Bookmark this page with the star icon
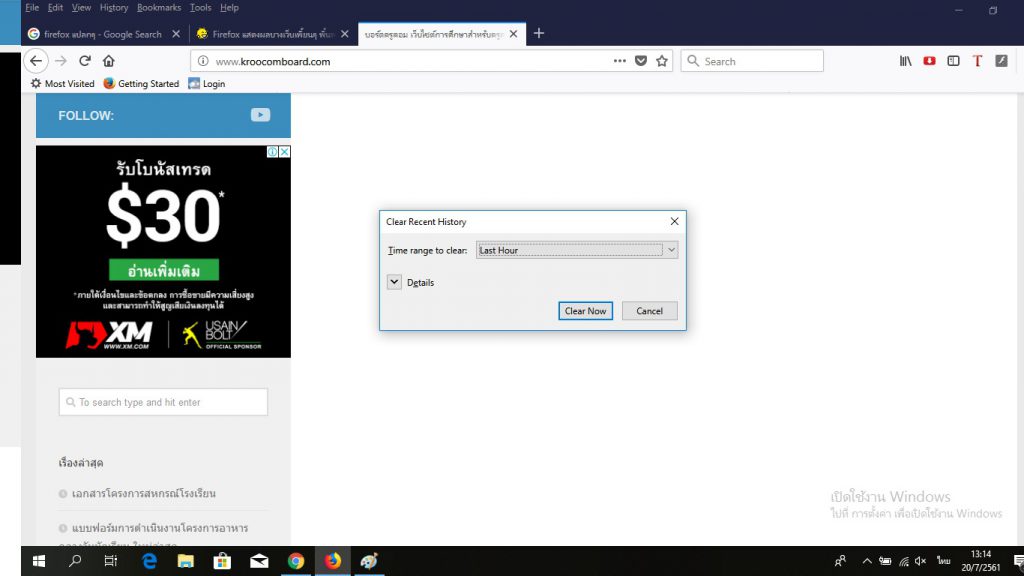This screenshot has width=1024, height=576. tap(661, 61)
